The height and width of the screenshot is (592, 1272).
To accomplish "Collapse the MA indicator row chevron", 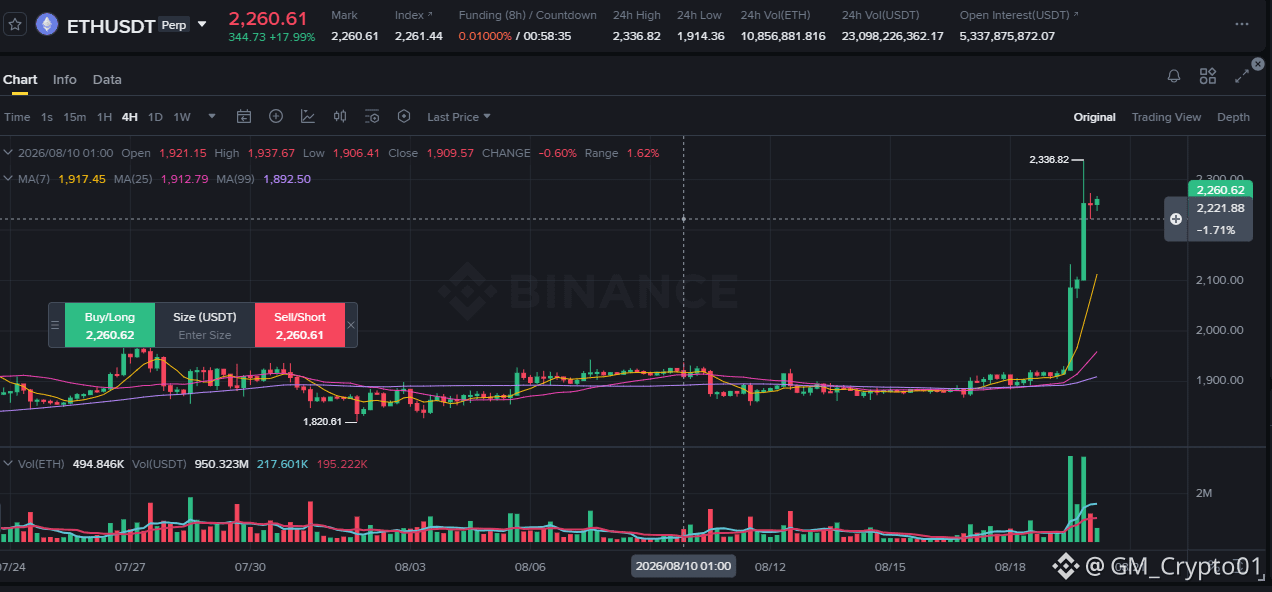I will 8,179.
